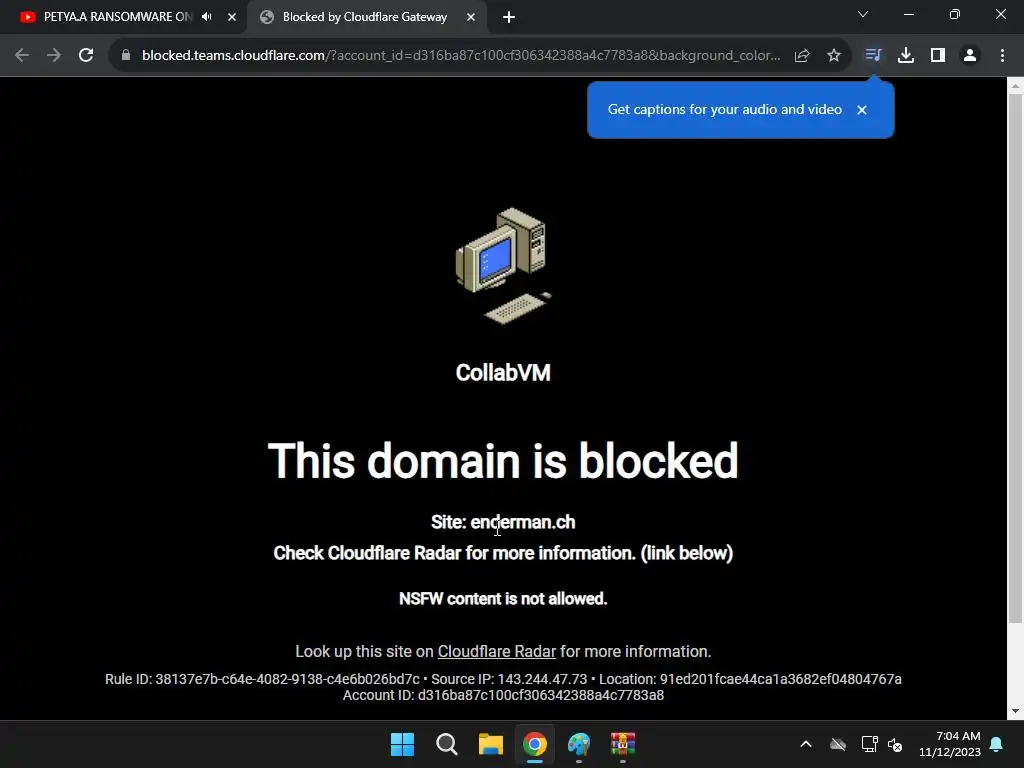Mute the audio on the PETYA.A tab
Viewport: 1024px width, 768px height.
[x=206, y=17]
